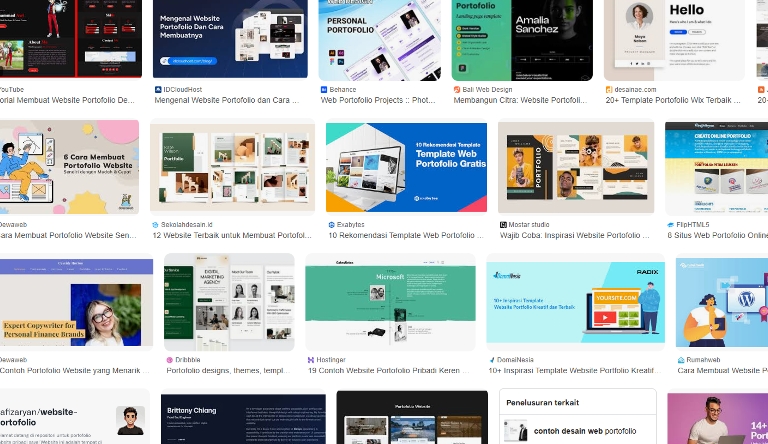Click the Hostinger favicon
This screenshot has height=444, width=768.
[x=311, y=359]
